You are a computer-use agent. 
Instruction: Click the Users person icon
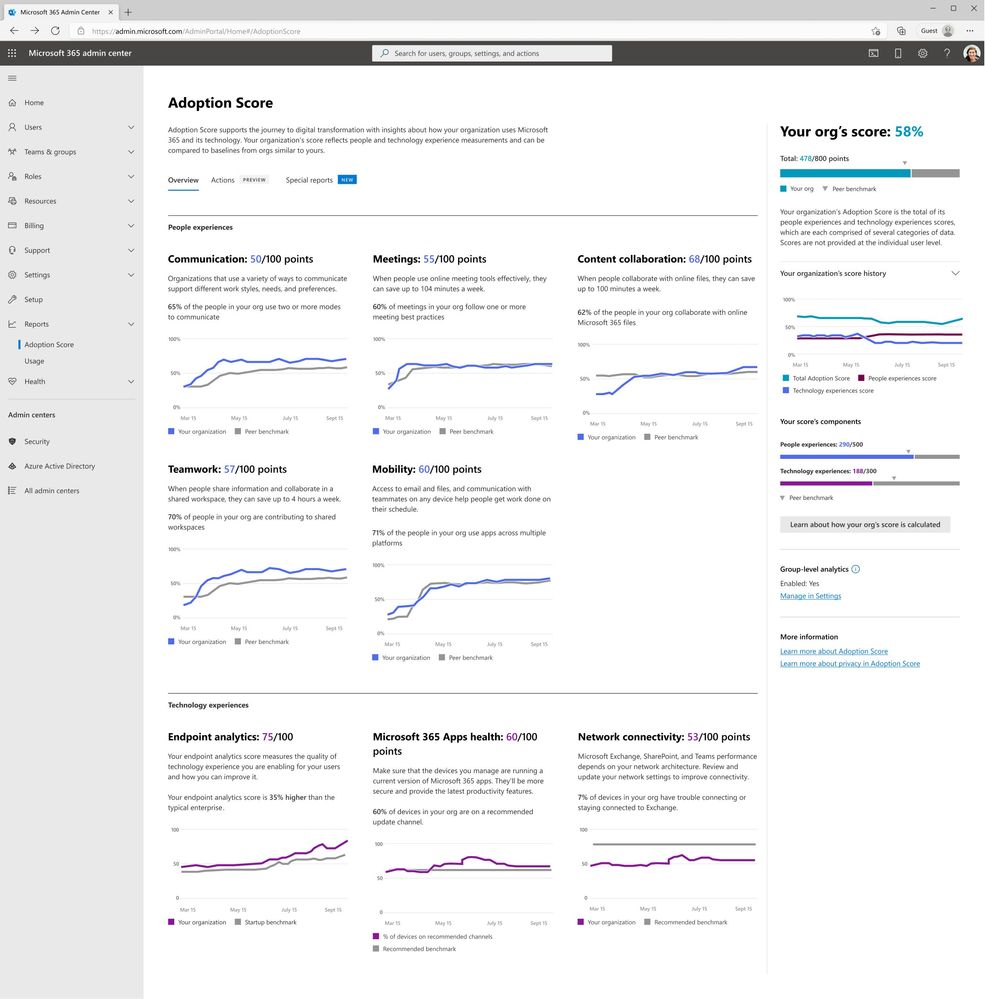(12, 127)
